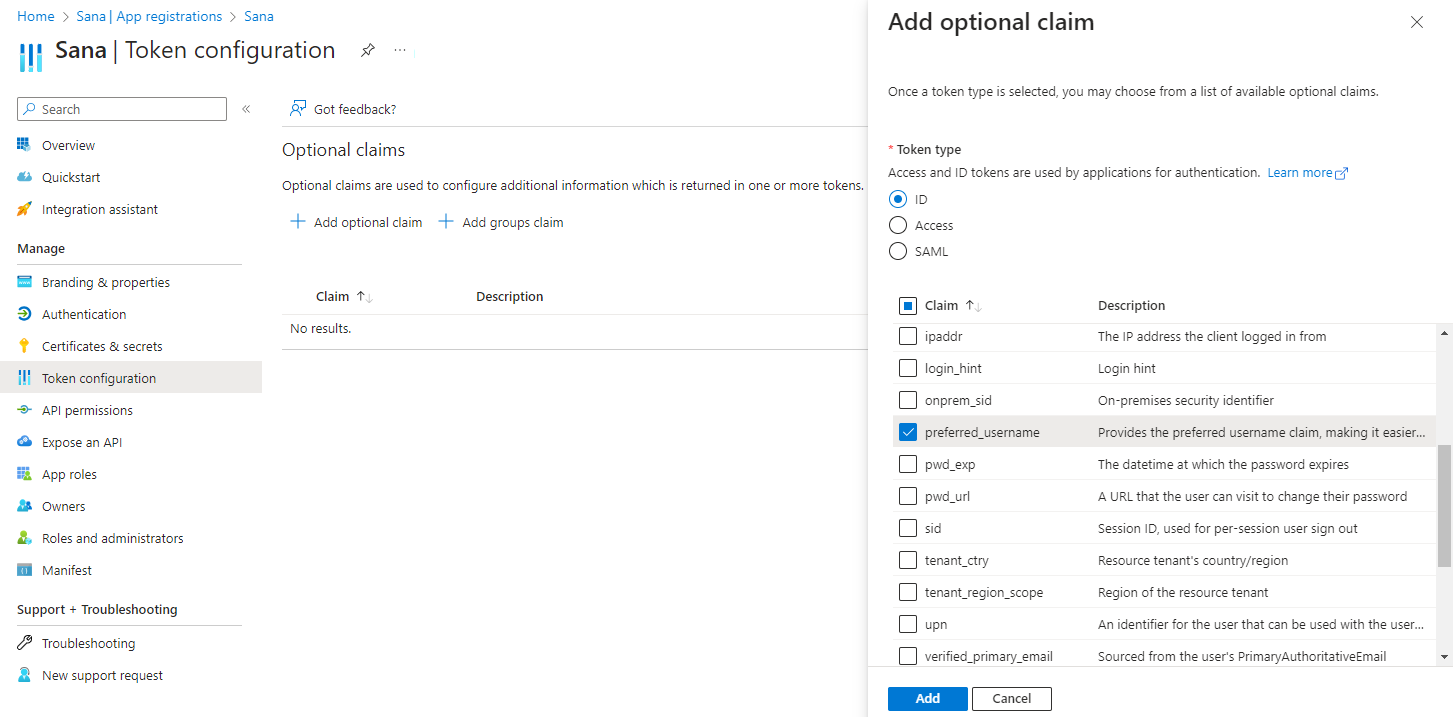Click the pin icon beside page title
This screenshot has width=1453, height=717.
(x=368, y=51)
